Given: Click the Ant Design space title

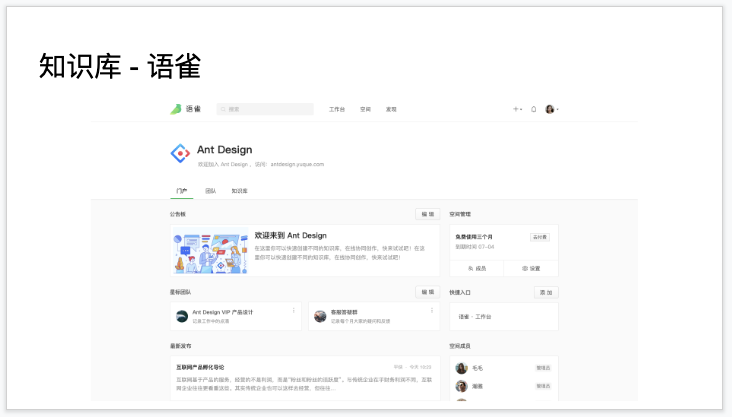Looking at the screenshot, I should 225,149.
